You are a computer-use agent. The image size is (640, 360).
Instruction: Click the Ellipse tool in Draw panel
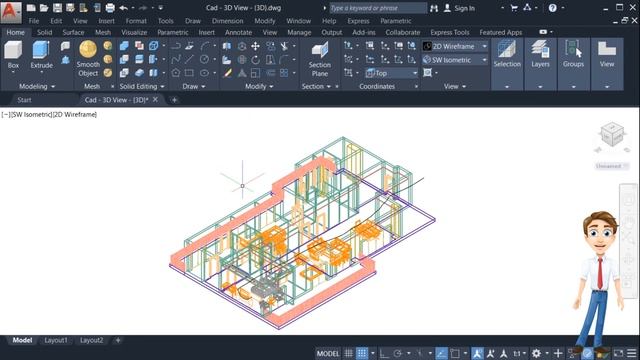click(204, 73)
